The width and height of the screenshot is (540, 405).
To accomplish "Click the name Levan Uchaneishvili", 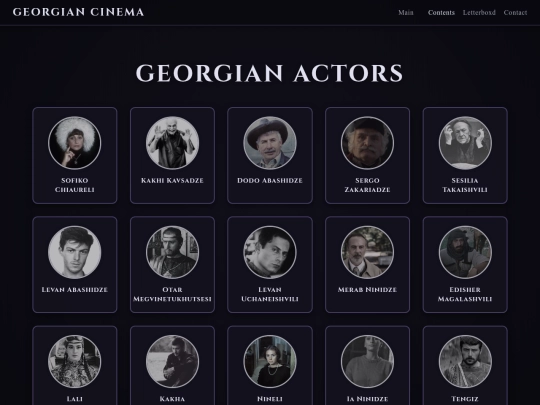I will 270,294.
